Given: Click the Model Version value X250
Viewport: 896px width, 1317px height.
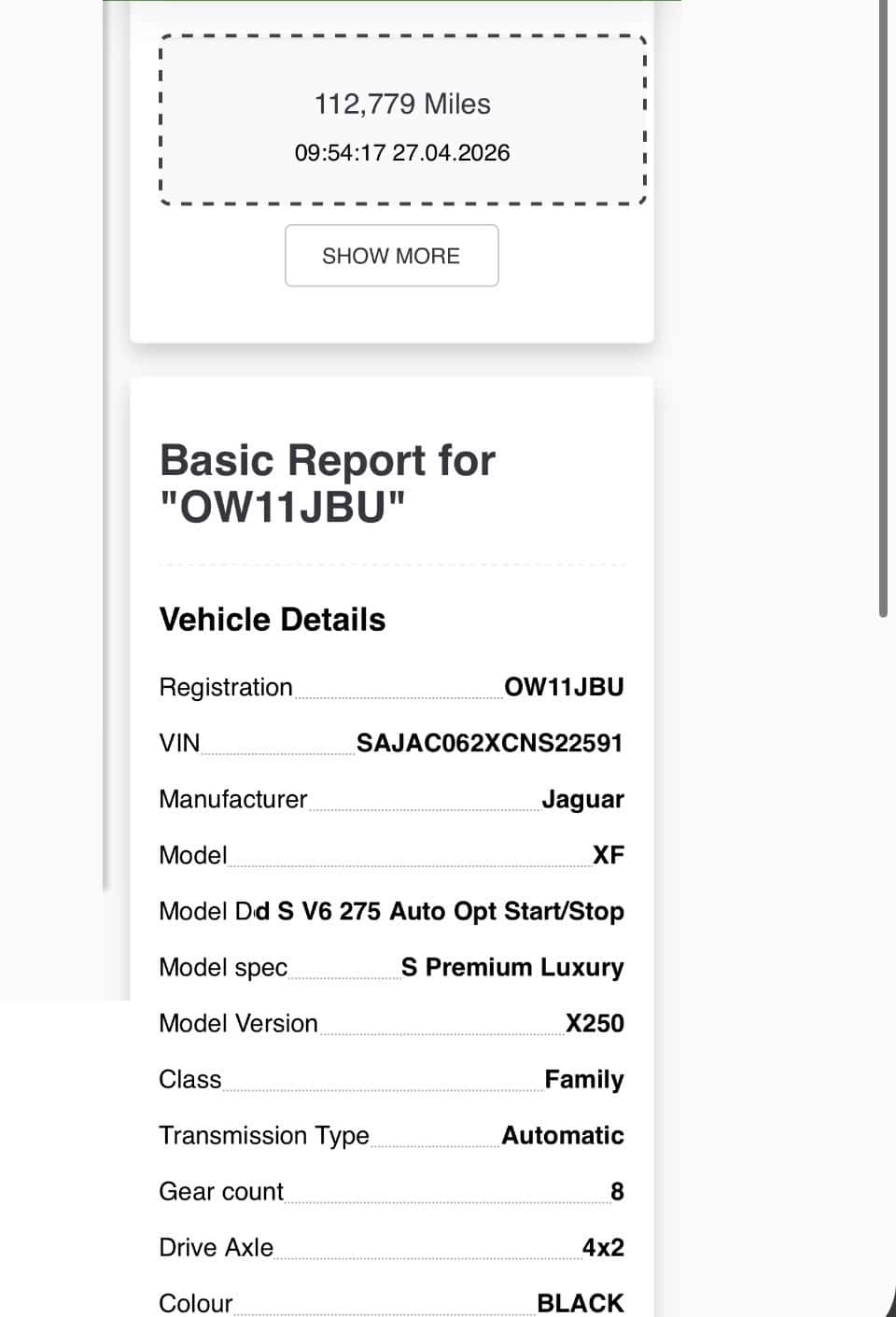Looking at the screenshot, I should coord(595,1023).
